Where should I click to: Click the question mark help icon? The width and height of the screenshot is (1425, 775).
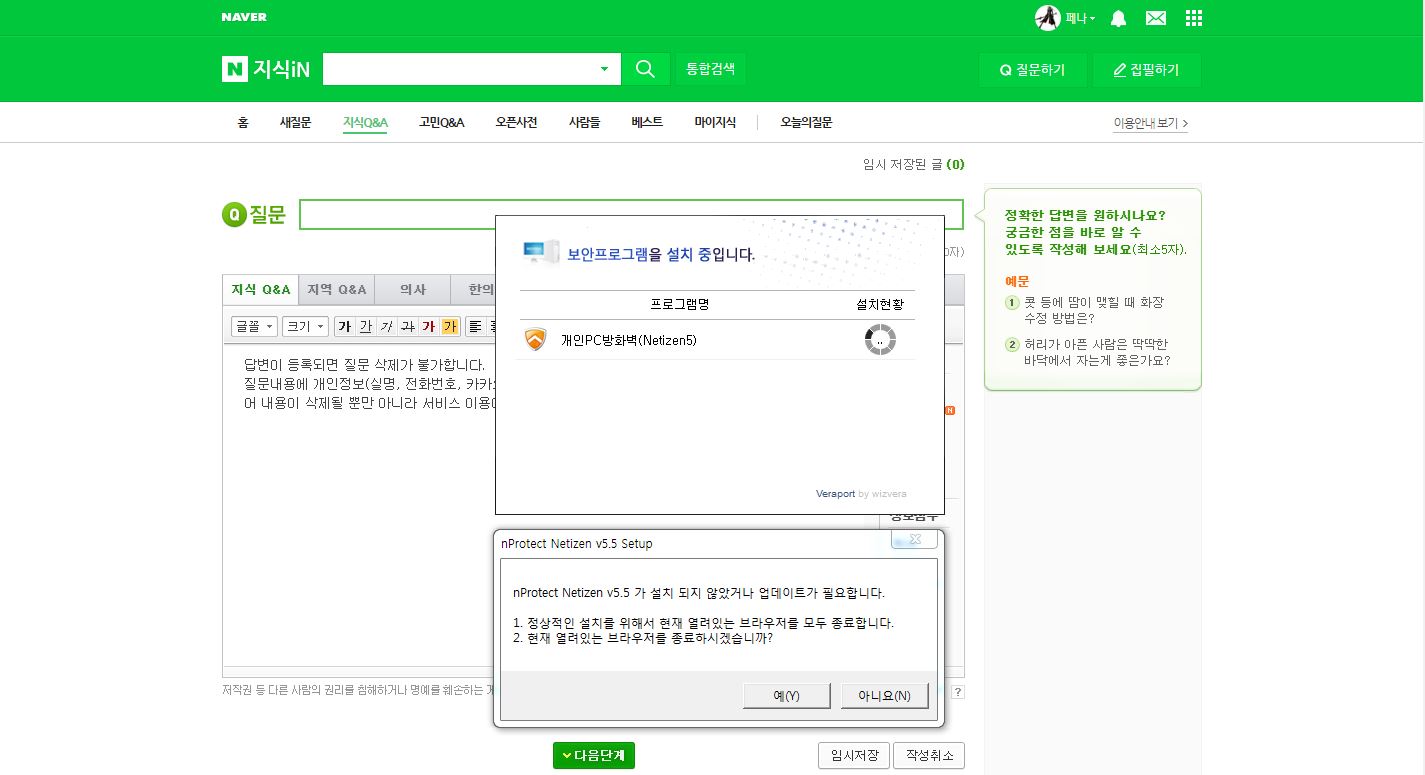click(x=958, y=692)
